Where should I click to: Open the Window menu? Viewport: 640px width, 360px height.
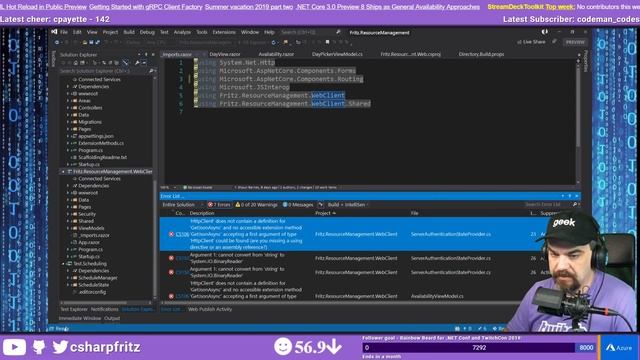point(250,32)
